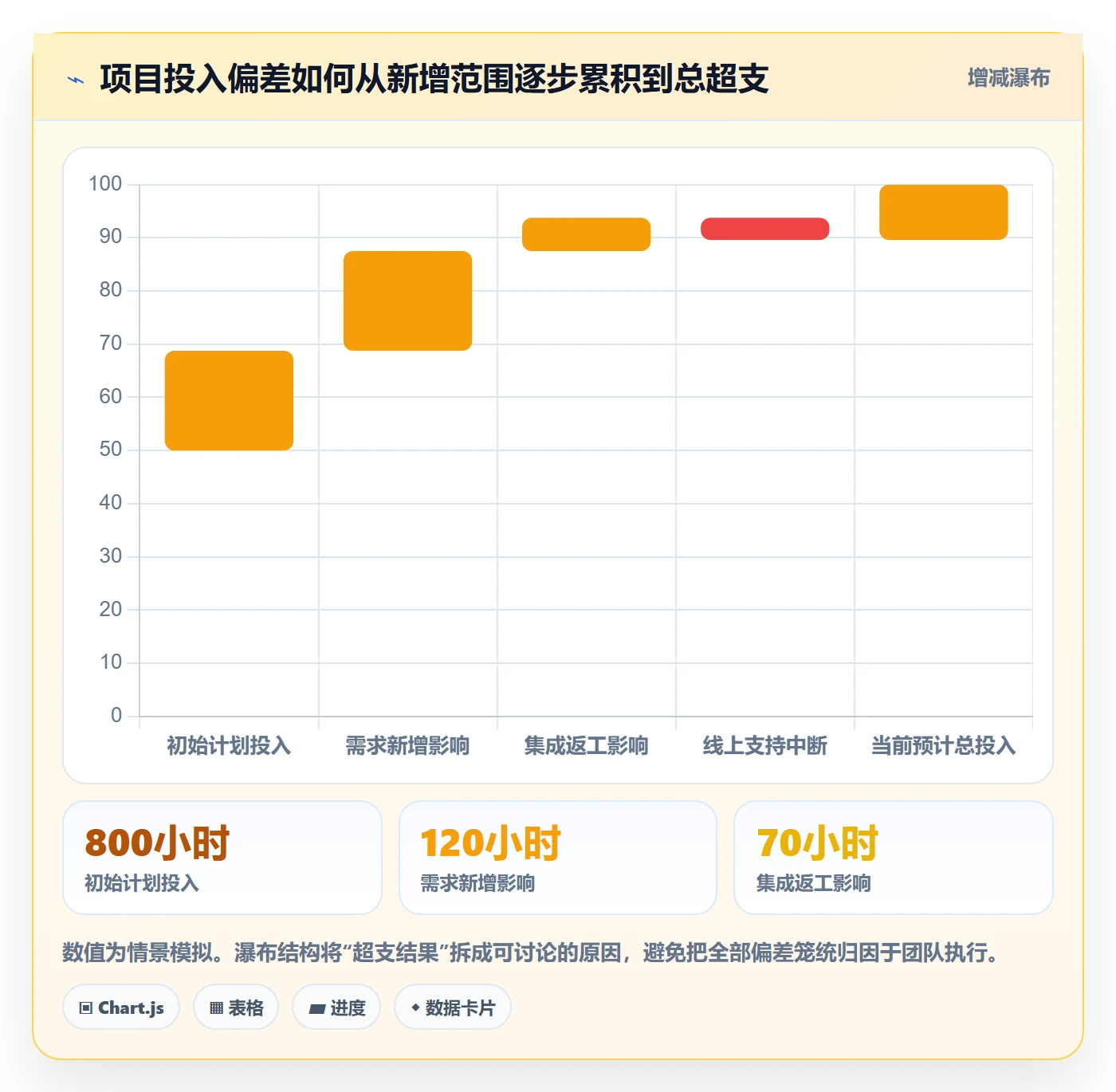
Task: Select the orange bar for 需求新增影响
Action: click(x=407, y=300)
